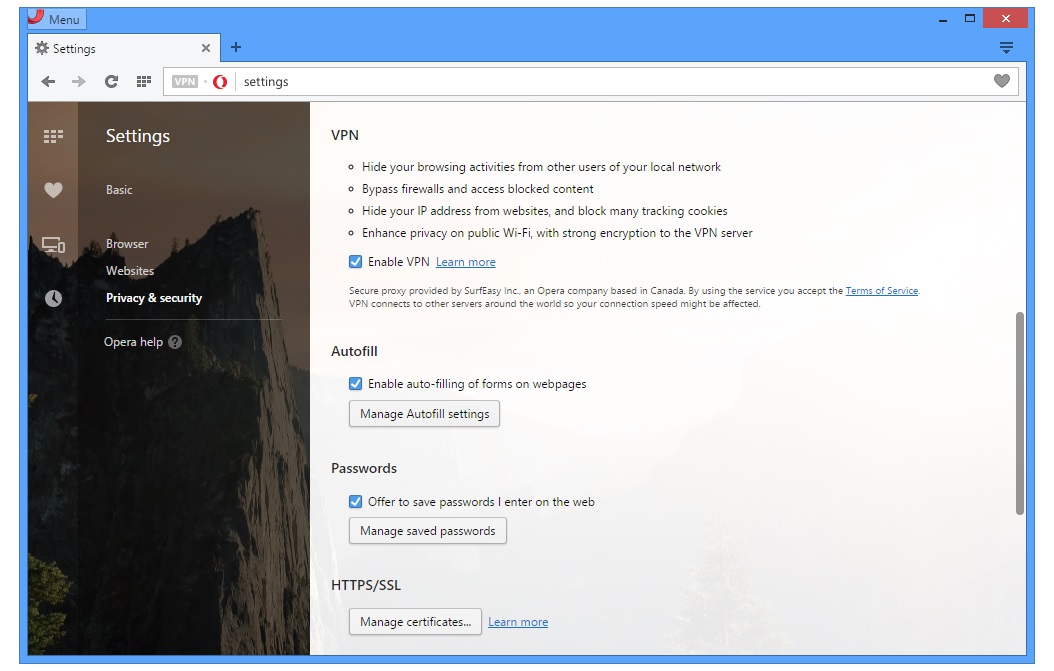Screen dimensions: 1054x671
Task: Click the Passwords section heading
Action: point(364,468)
